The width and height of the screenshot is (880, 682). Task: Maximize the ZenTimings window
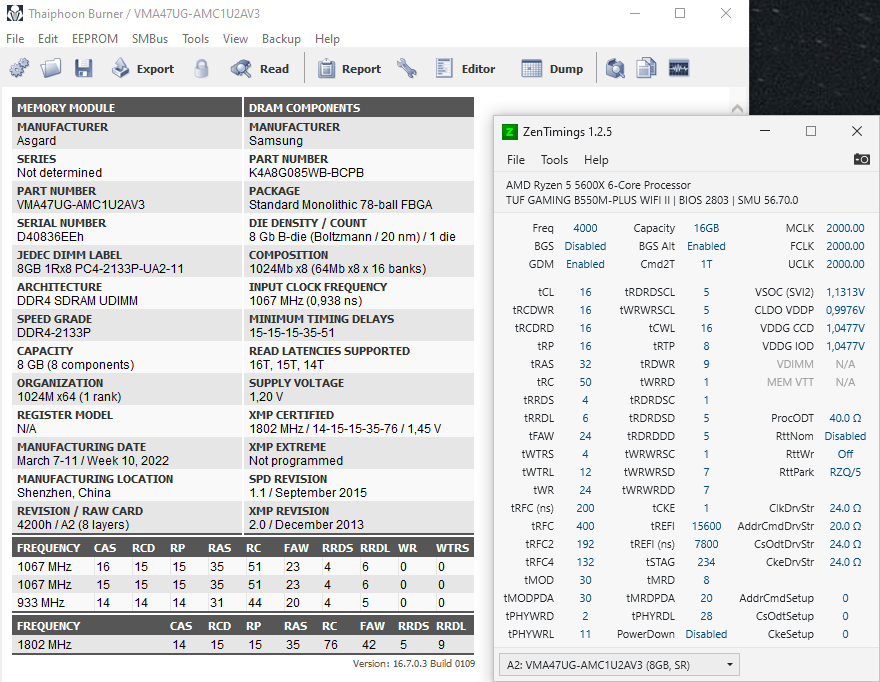pyautogui.click(x=811, y=131)
